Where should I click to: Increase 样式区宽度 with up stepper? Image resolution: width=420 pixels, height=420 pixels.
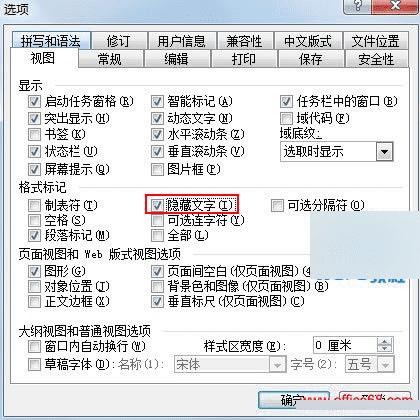tap(385, 342)
